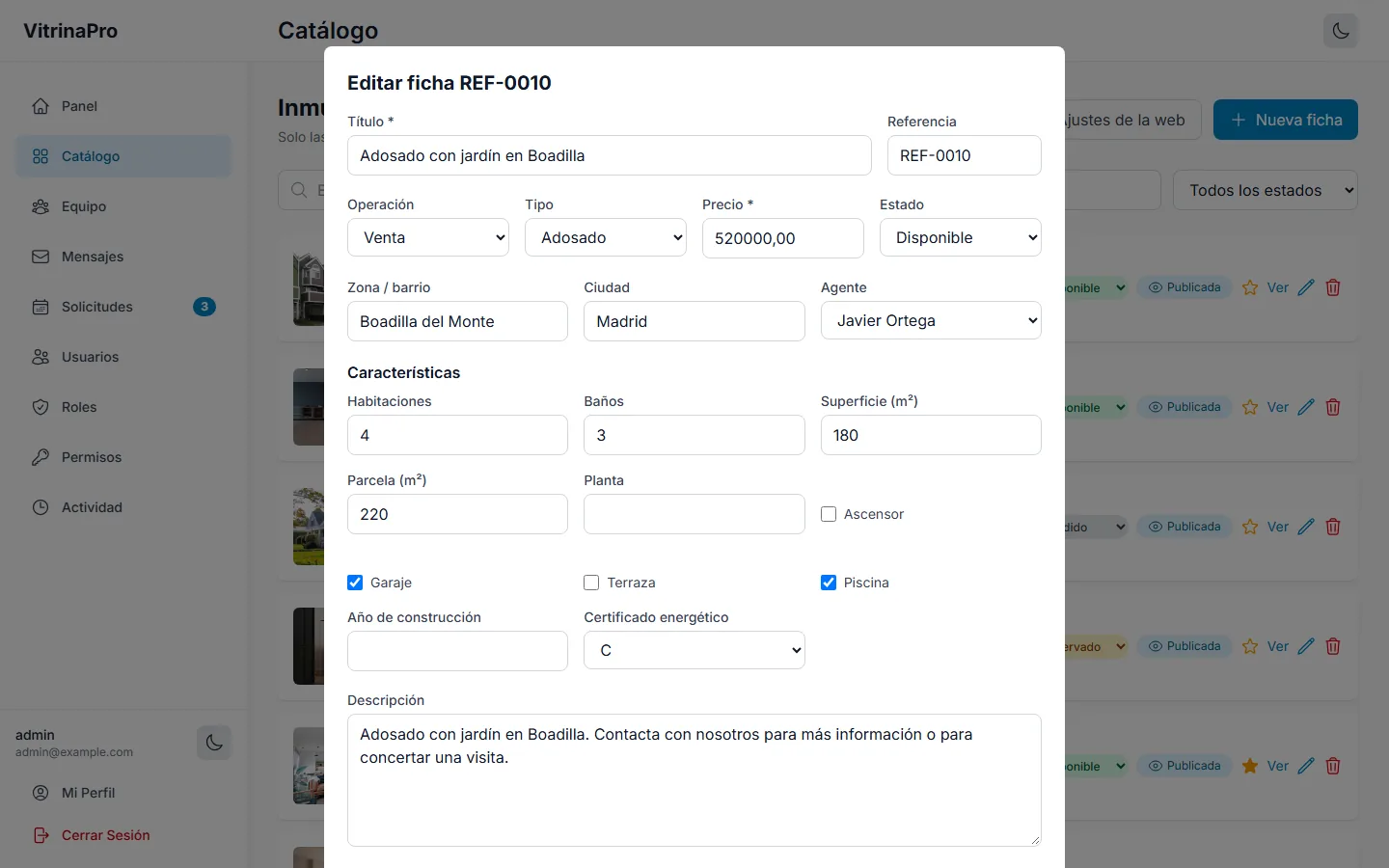Screen dimensions: 1389x868
Task: Toggle dark mode with top-right moon icon
Action: point(1341,31)
